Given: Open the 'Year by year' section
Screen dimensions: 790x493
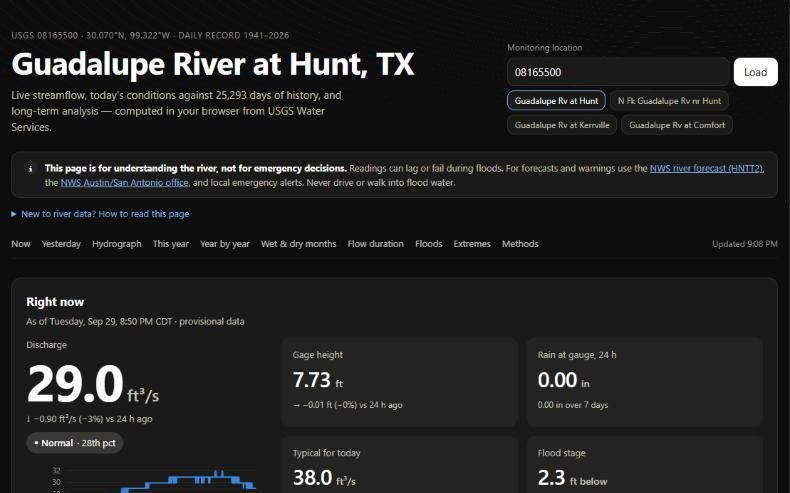Looking at the screenshot, I should (x=225, y=244).
